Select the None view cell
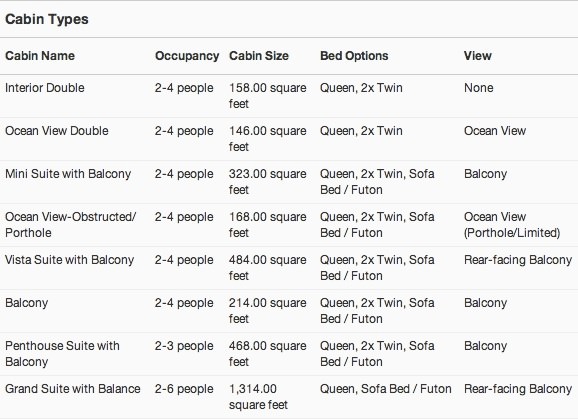 (x=478, y=88)
